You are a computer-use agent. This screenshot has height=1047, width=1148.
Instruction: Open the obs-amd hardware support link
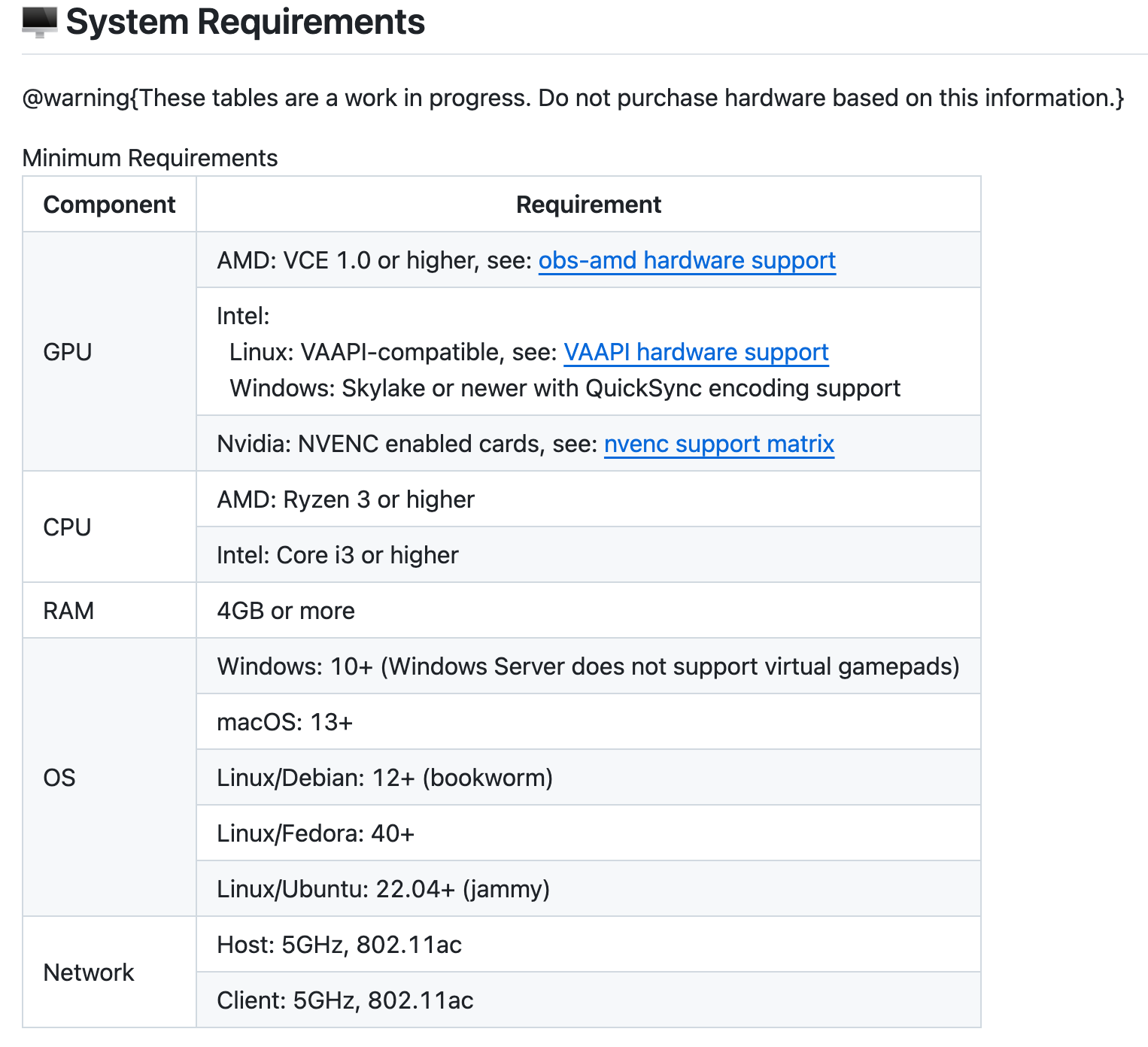687,260
